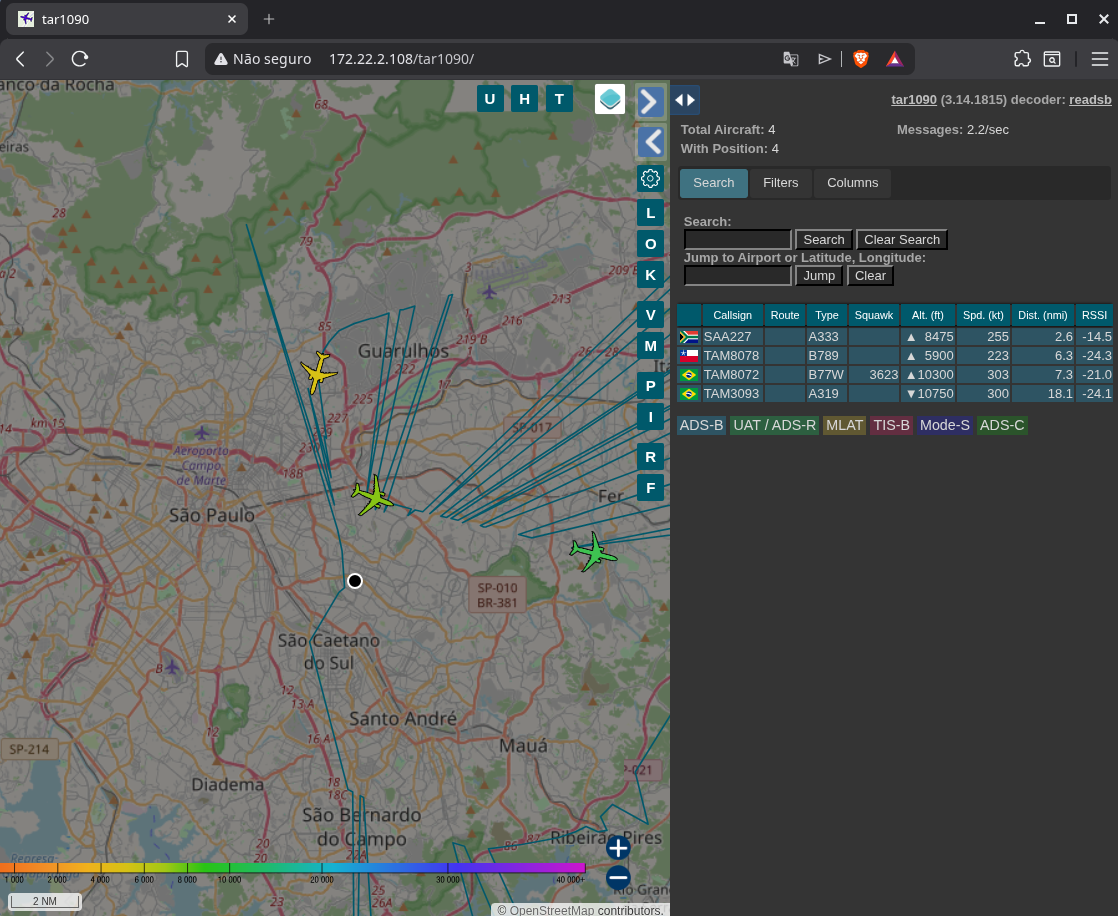Toggle the O map button
Image resolution: width=1118 pixels, height=916 pixels.
point(650,244)
